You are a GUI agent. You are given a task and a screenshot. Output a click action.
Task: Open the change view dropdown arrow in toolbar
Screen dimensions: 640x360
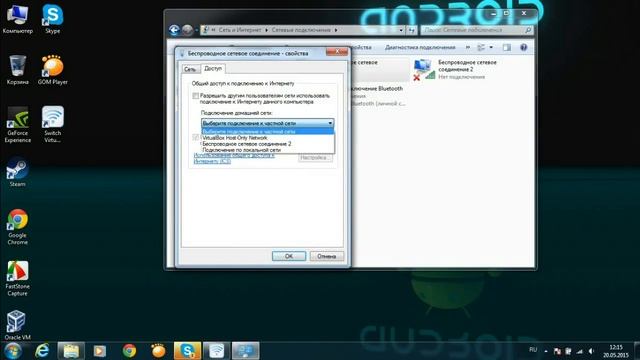tap(491, 47)
